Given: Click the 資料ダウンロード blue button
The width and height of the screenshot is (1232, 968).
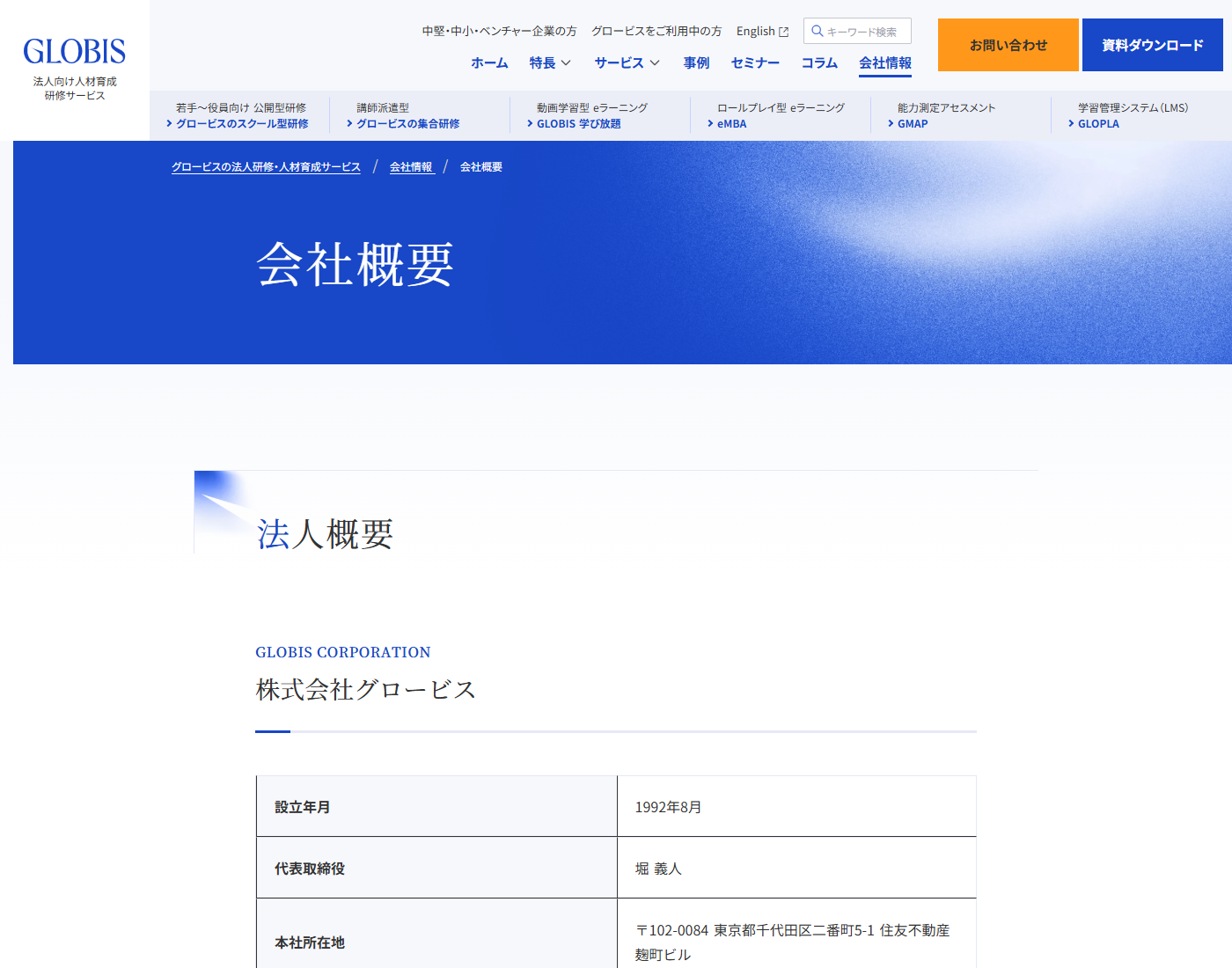Looking at the screenshot, I should pyautogui.click(x=1153, y=45).
